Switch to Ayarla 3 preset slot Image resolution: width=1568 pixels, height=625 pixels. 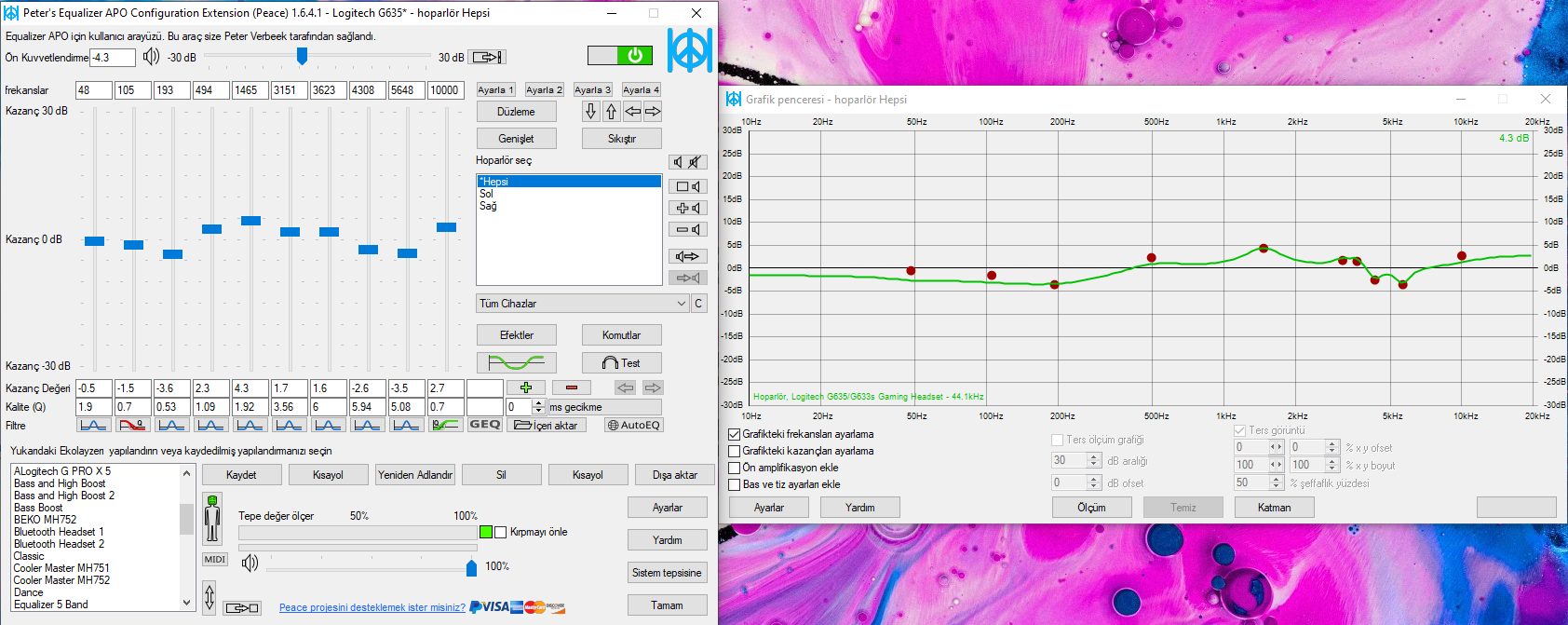pyautogui.click(x=592, y=89)
